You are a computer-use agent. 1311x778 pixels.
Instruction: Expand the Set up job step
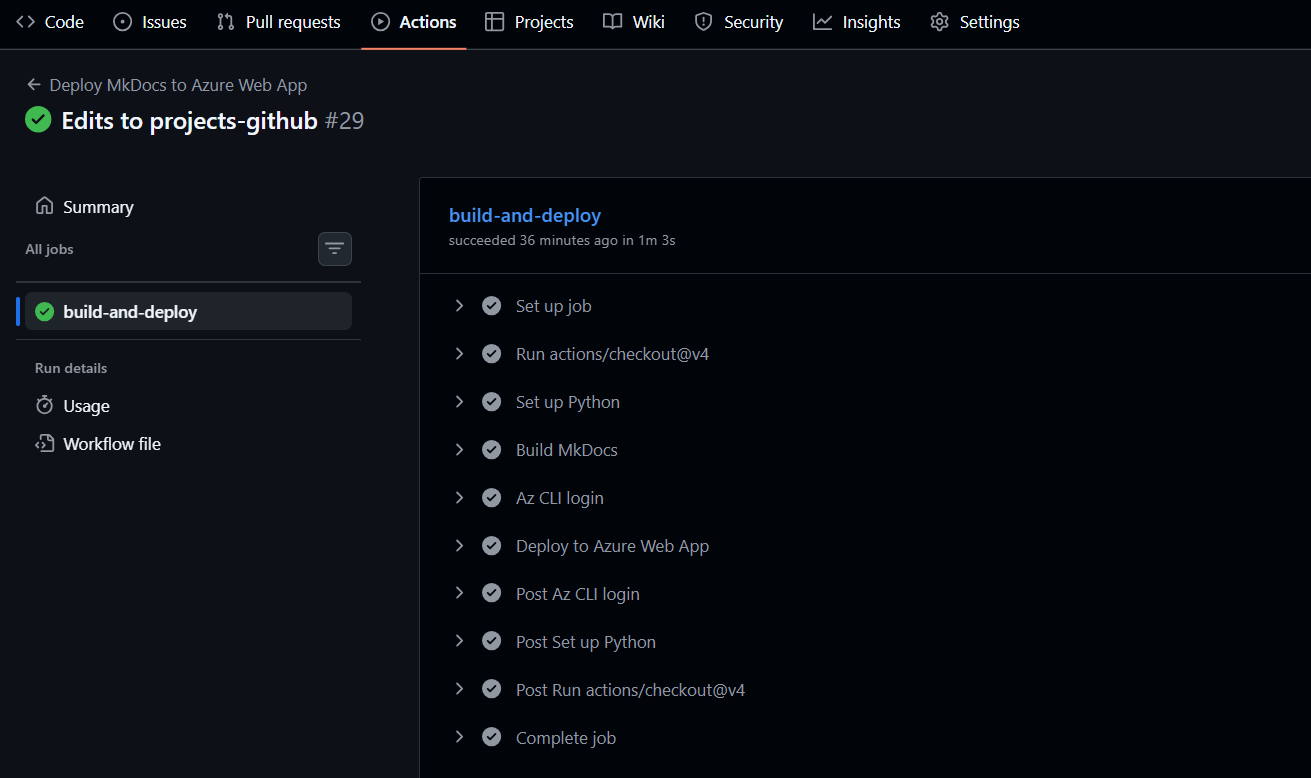tap(459, 306)
